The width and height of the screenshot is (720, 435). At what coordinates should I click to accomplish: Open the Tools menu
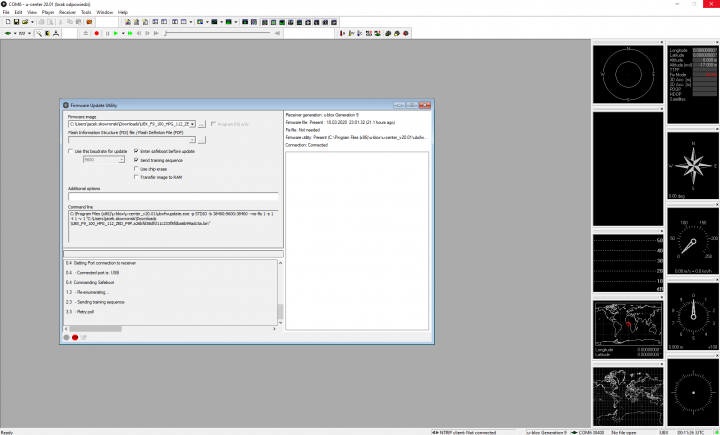click(x=86, y=12)
